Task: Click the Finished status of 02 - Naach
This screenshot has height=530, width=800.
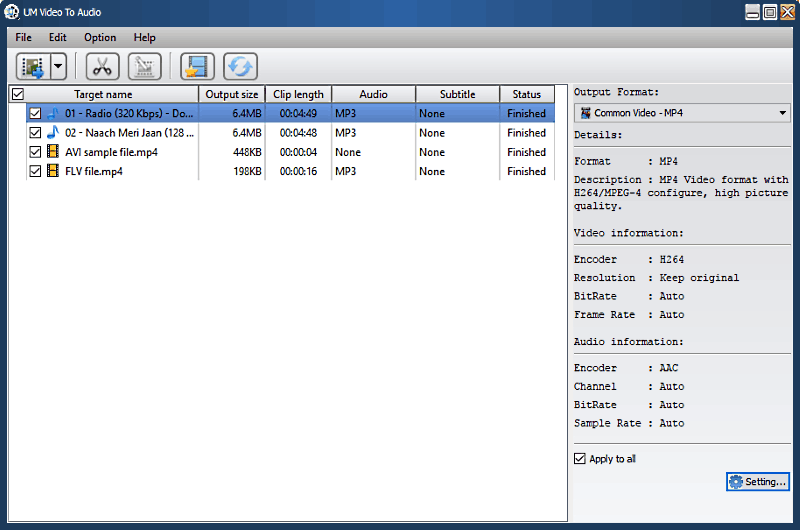Action: pos(527,133)
